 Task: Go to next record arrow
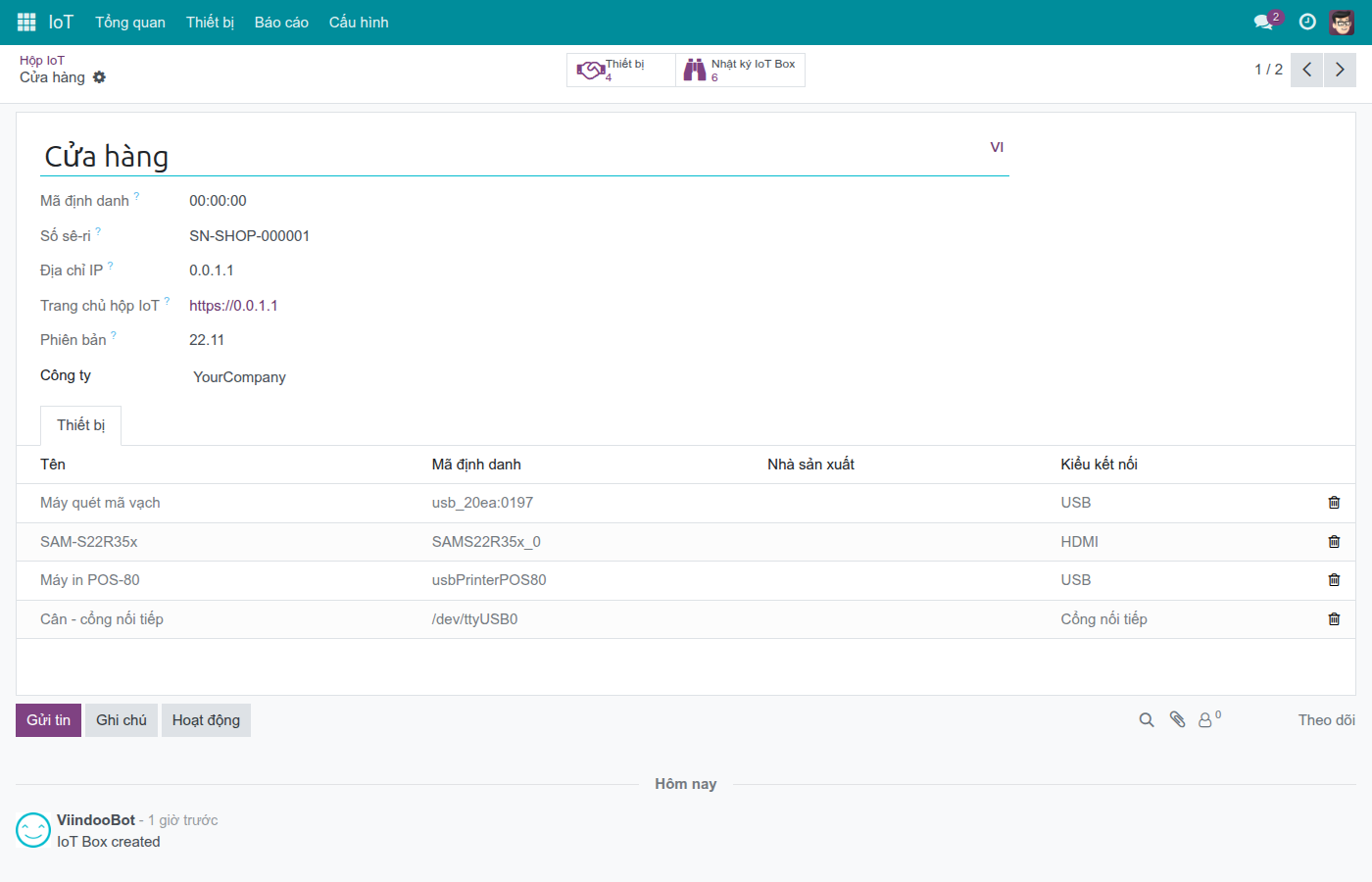point(1340,70)
